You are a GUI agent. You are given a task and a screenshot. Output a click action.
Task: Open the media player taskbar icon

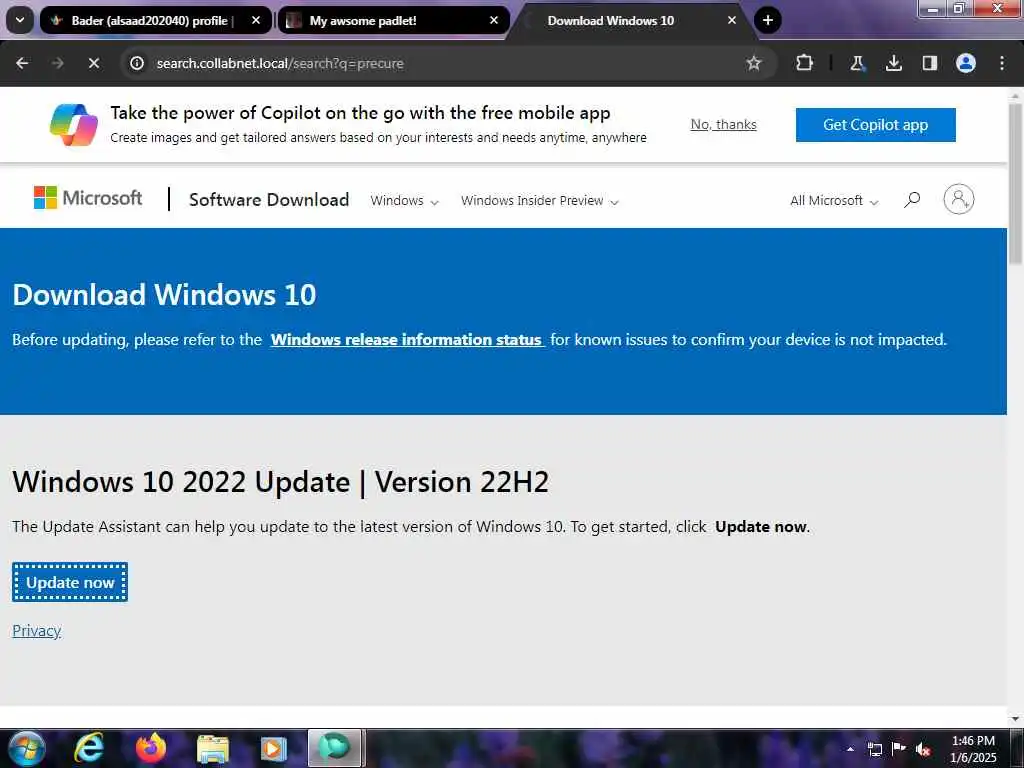point(274,748)
